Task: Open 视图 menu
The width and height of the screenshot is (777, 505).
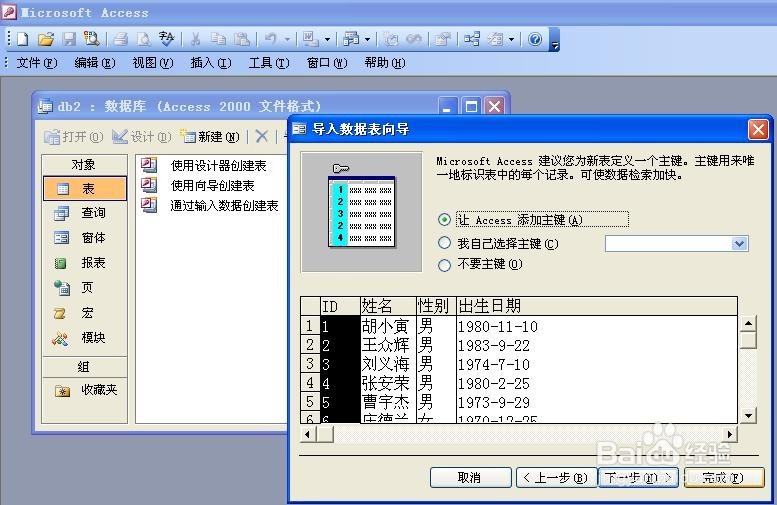Action: [153, 63]
